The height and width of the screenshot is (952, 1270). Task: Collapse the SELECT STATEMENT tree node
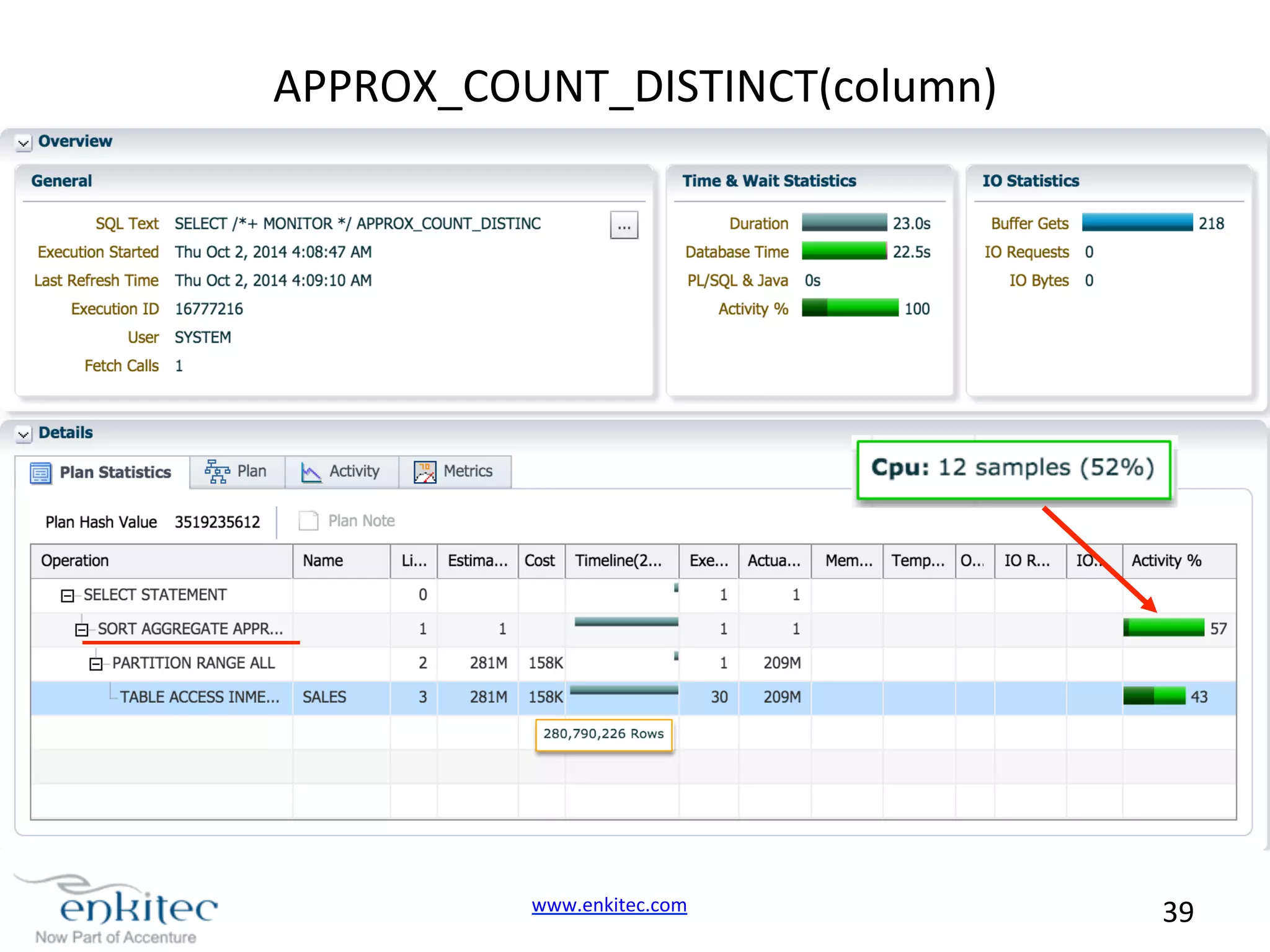tap(68, 596)
